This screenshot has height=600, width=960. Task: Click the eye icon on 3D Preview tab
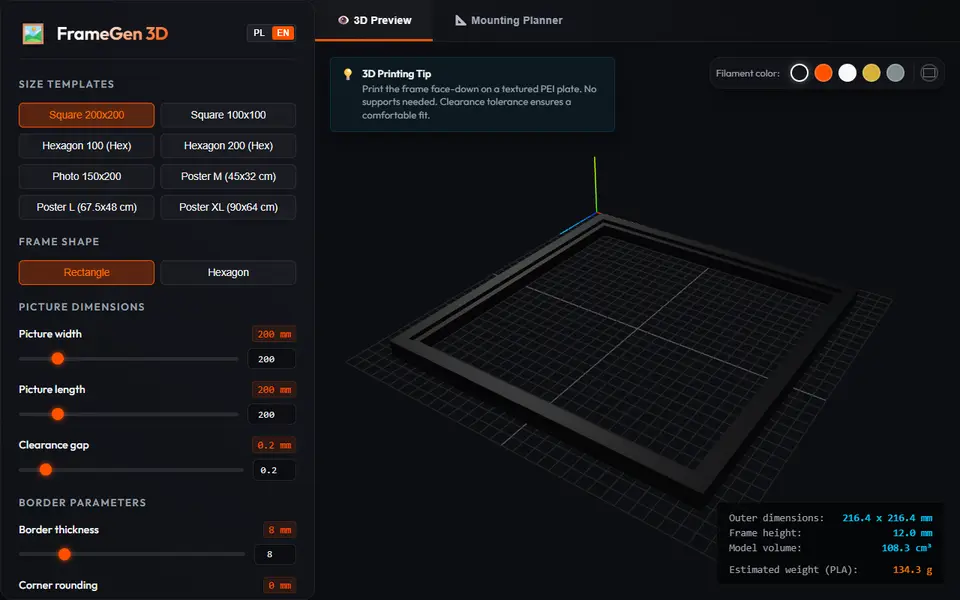click(x=343, y=20)
